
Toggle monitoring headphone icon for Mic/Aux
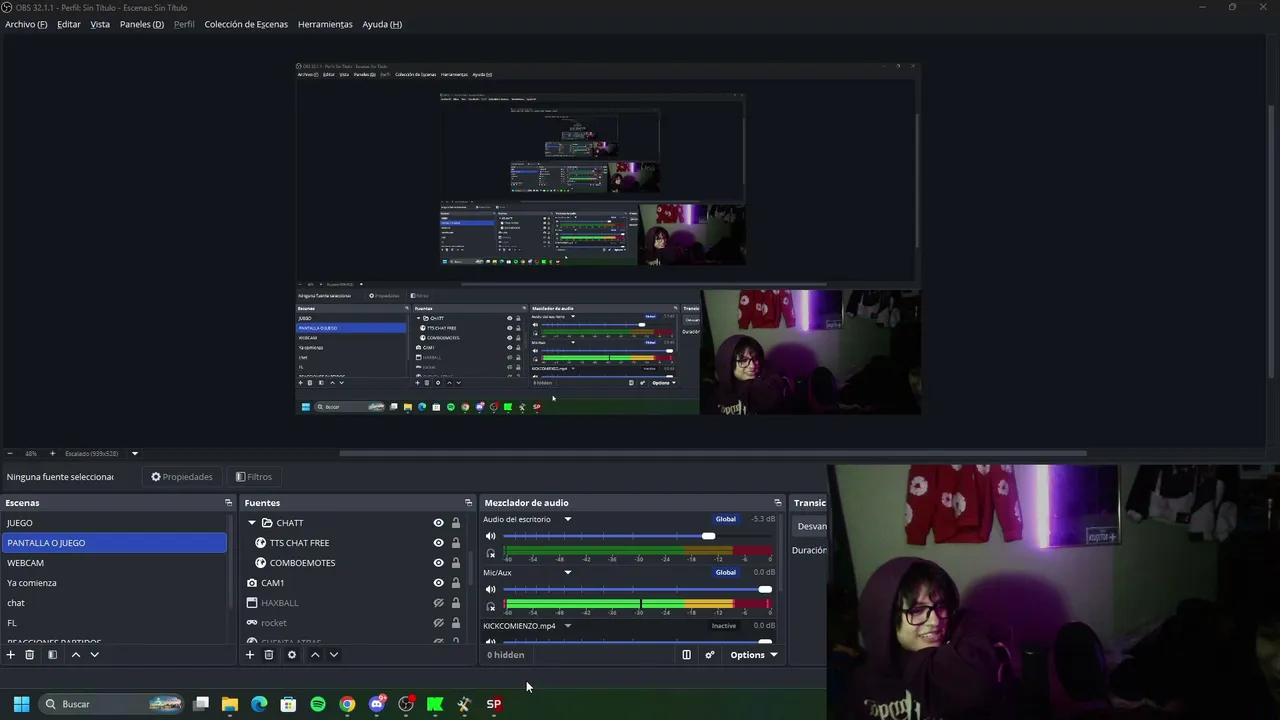coord(490,606)
